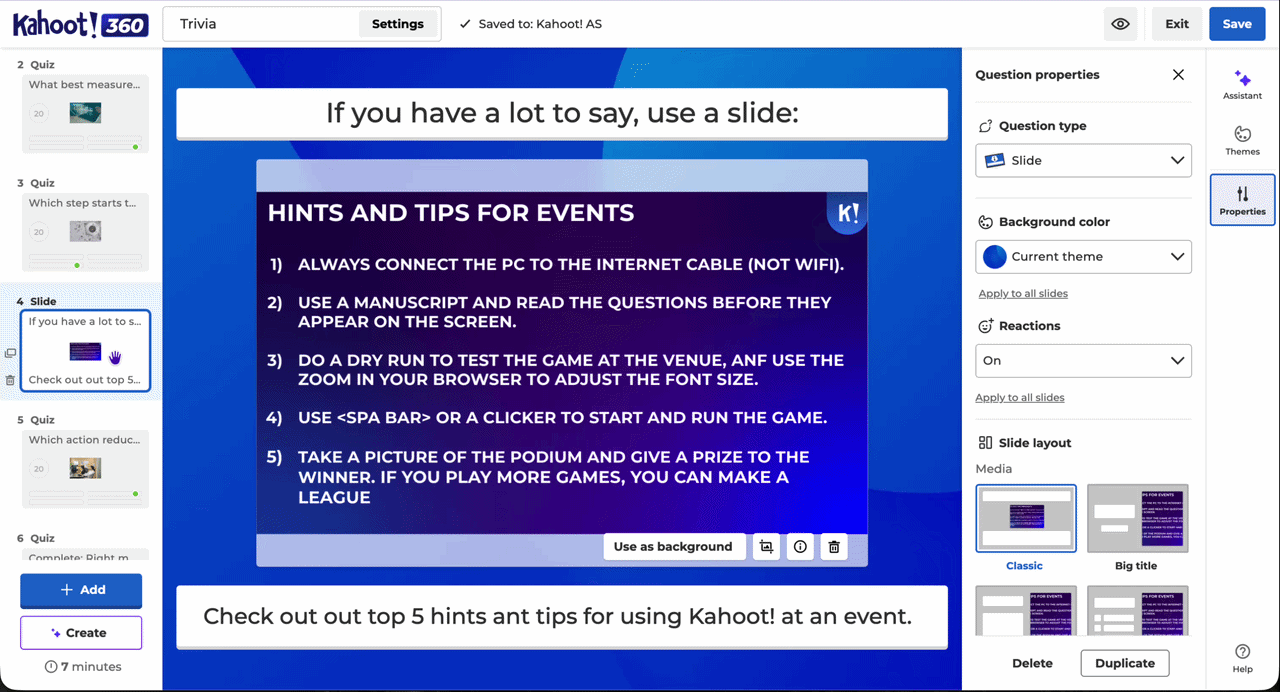Click the Question type icon
Viewport: 1280px width, 692px height.
click(984, 126)
